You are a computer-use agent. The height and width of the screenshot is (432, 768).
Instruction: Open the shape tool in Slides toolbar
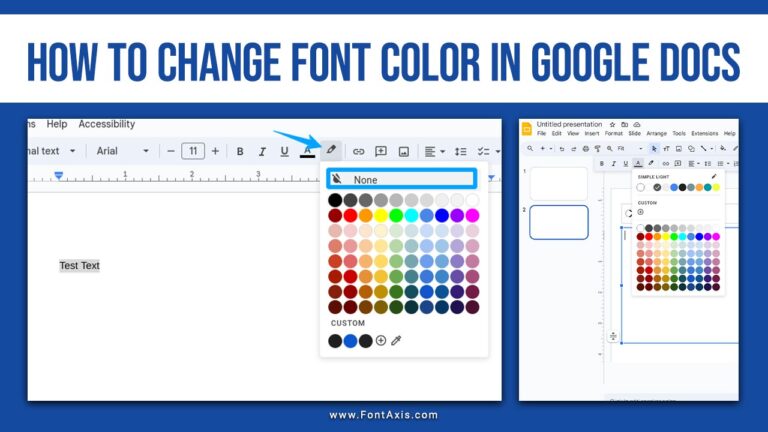pyautogui.click(x=691, y=148)
